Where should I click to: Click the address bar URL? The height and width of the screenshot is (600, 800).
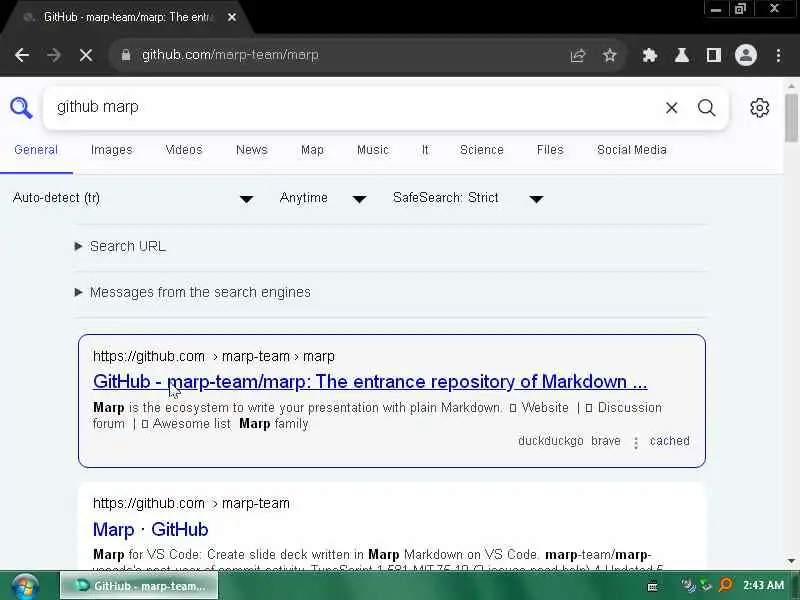coord(230,55)
